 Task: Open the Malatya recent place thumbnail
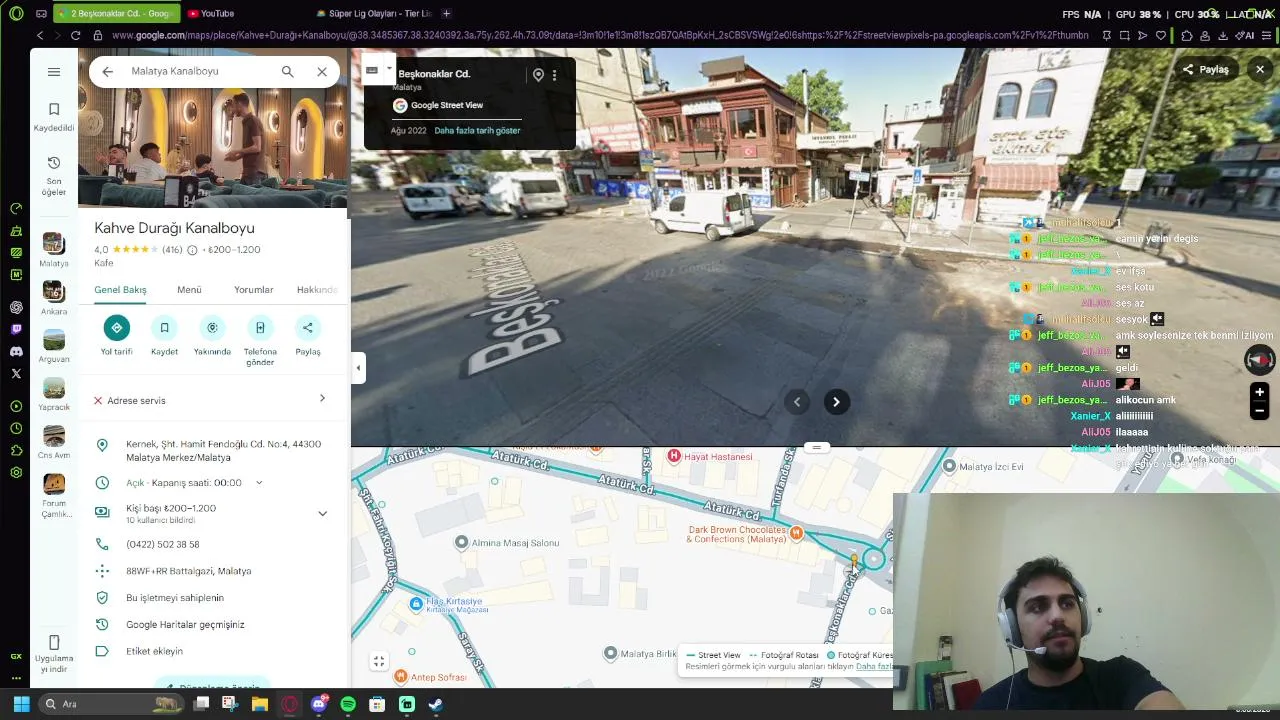point(54,243)
